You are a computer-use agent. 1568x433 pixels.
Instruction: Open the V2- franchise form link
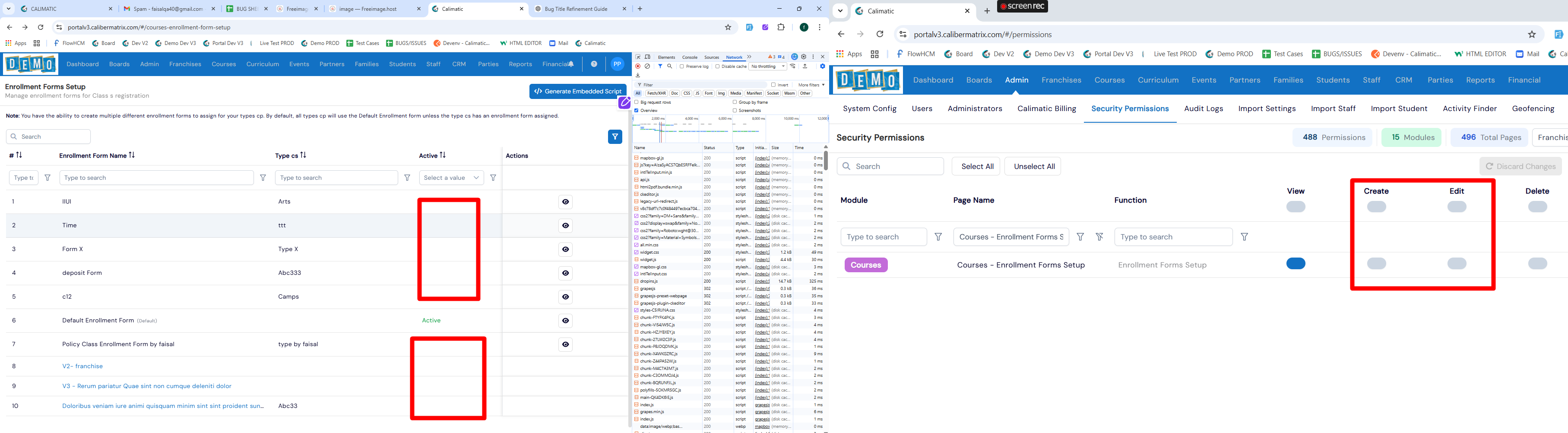tap(82, 366)
